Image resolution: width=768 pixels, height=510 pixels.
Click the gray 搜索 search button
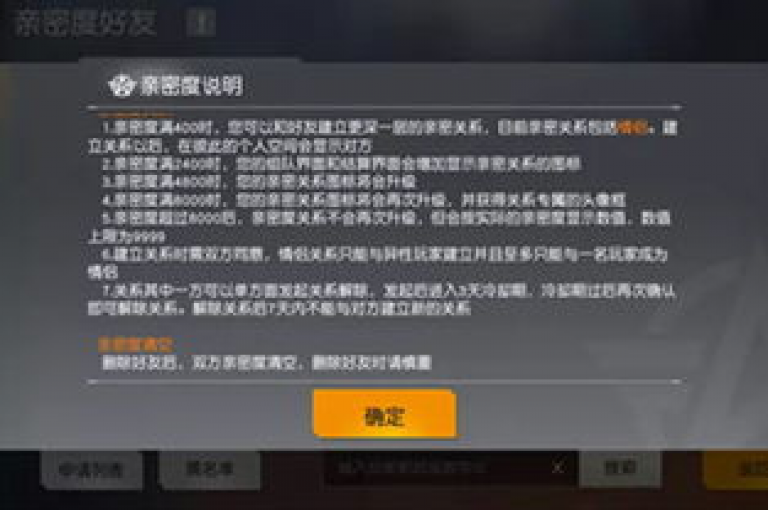[620, 468]
